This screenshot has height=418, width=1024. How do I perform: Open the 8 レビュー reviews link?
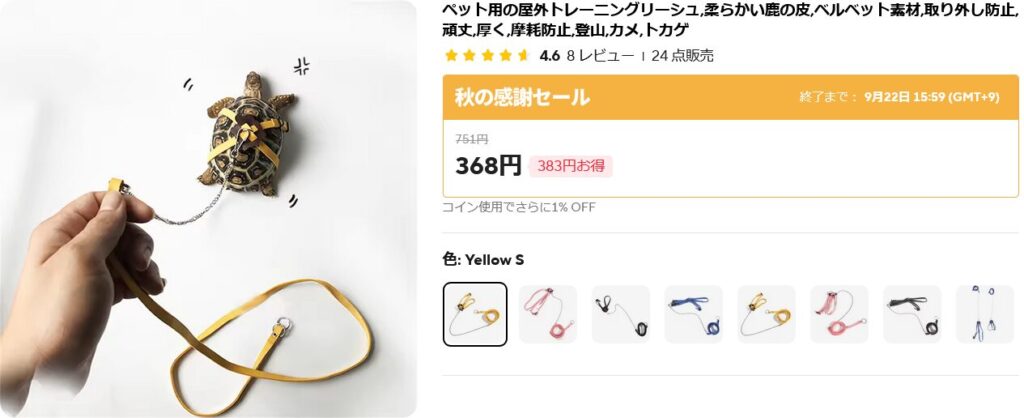coord(600,56)
